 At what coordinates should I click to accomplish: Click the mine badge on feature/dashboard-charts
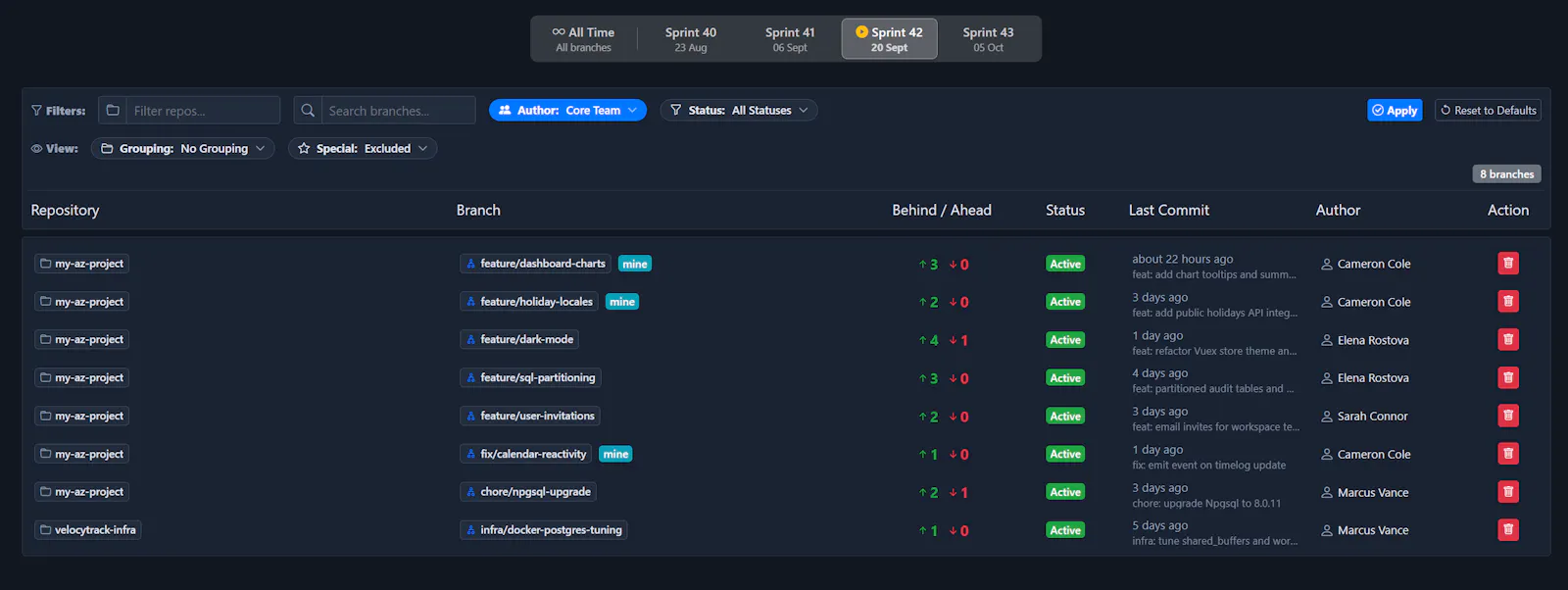pos(635,264)
